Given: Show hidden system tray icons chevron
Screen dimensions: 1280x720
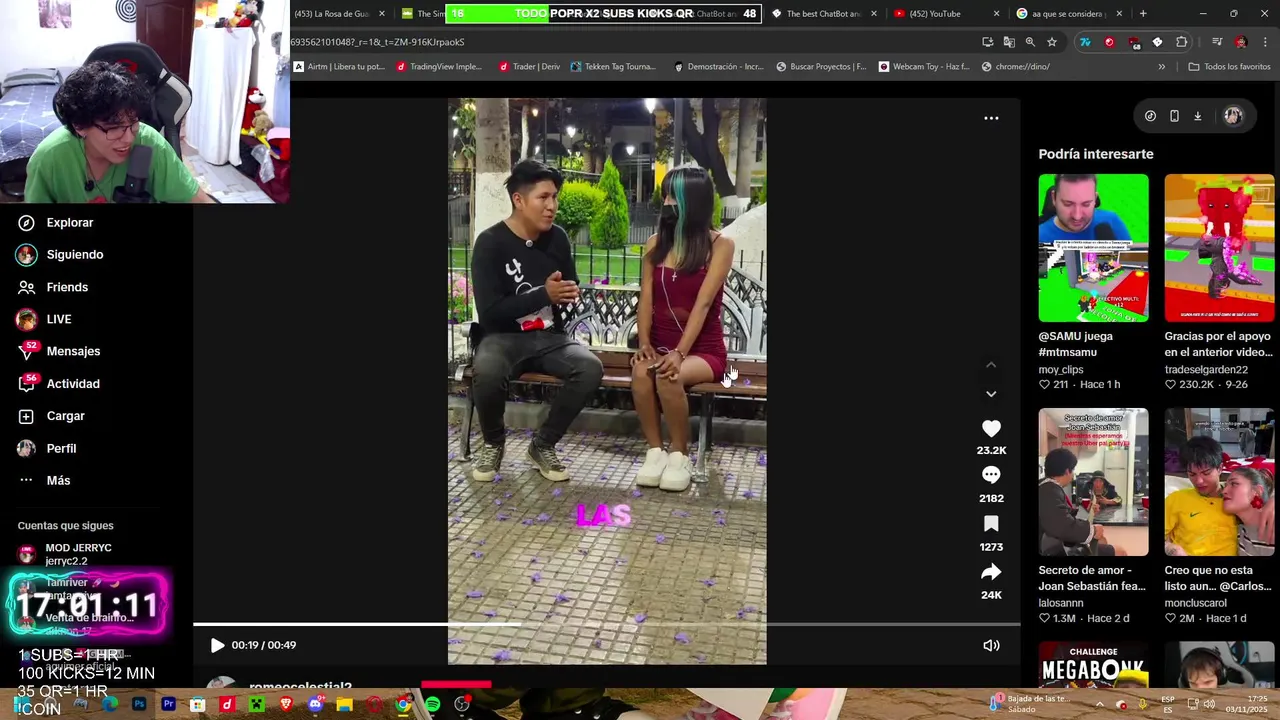Looking at the screenshot, I should coord(1099,705).
